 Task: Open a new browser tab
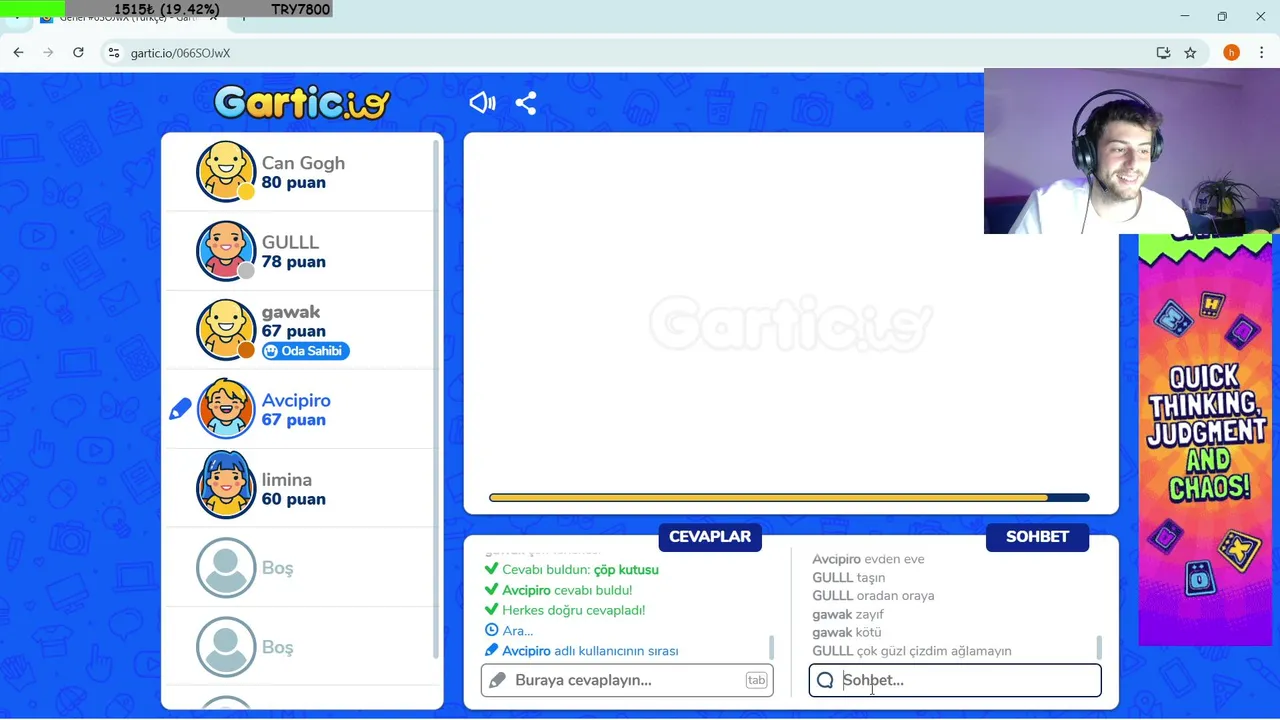[x=243, y=17]
